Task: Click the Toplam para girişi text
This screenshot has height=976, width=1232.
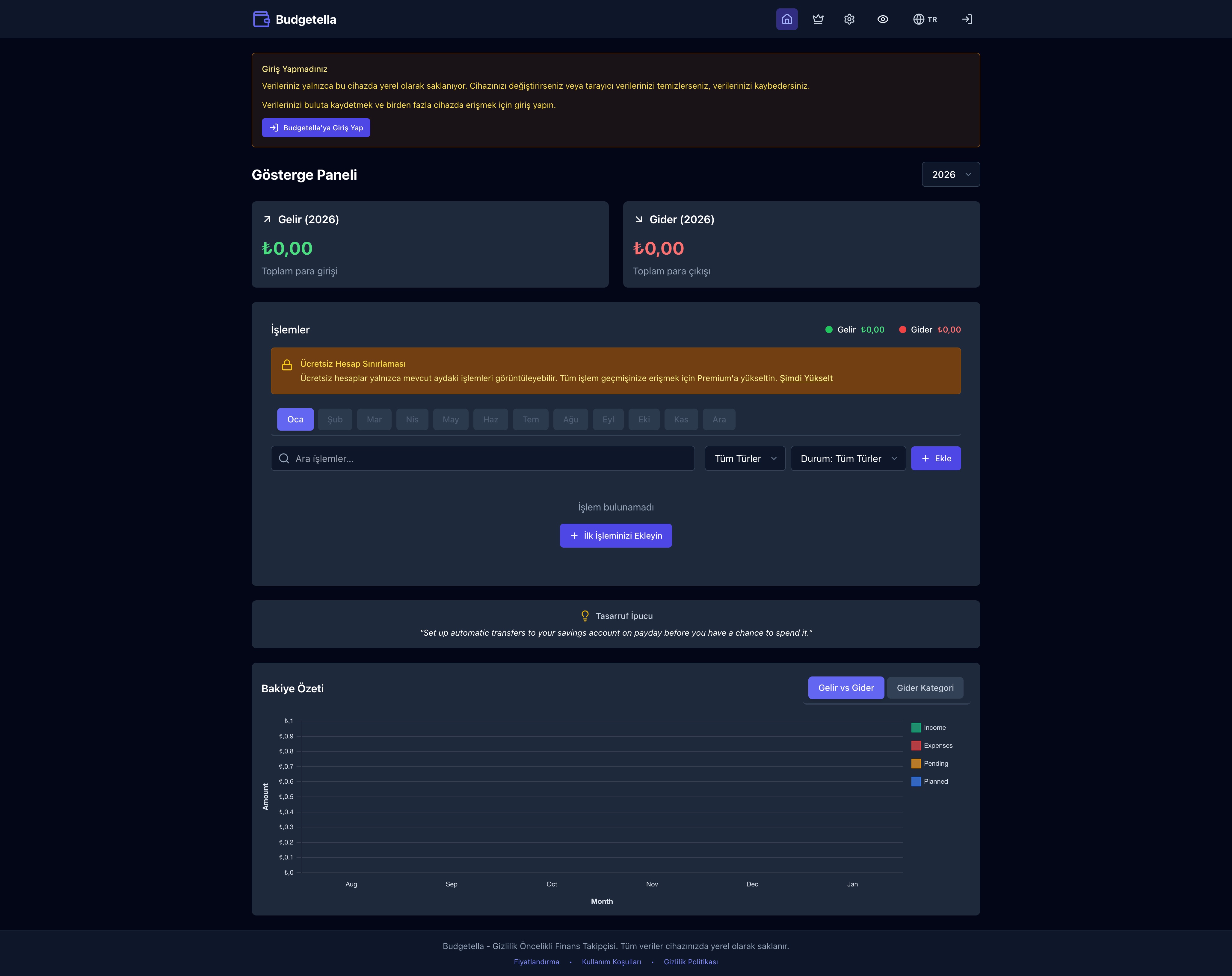Action: [299, 271]
